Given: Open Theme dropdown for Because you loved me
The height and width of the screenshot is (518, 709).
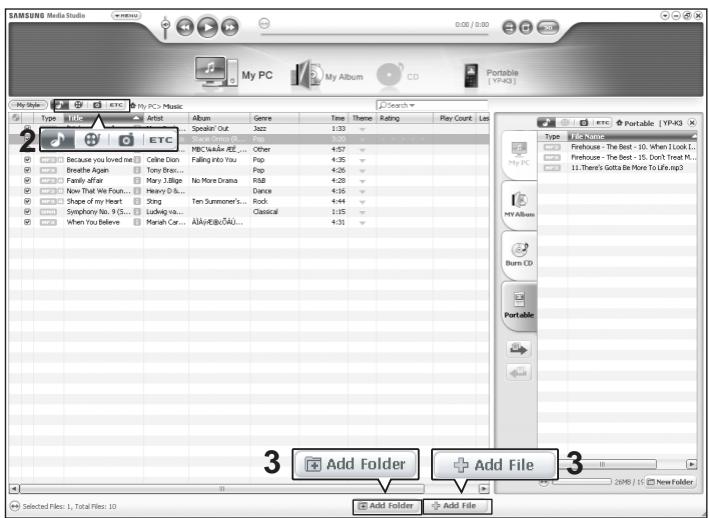Looking at the screenshot, I should point(362,160).
